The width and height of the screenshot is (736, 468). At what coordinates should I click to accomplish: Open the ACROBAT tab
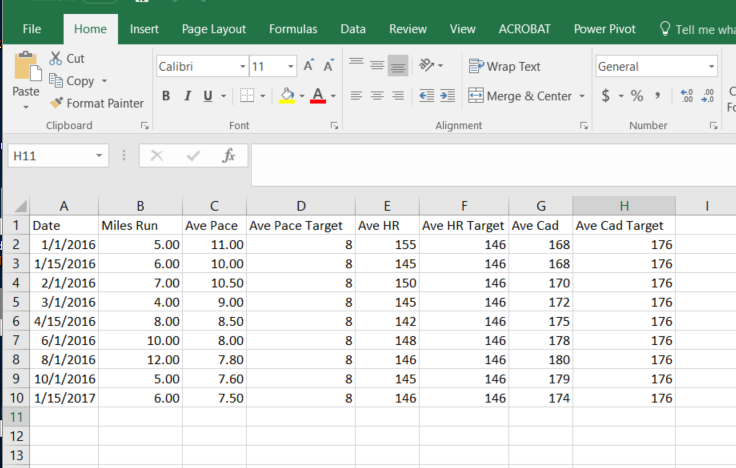pyautogui.click(x=524, y=29)
